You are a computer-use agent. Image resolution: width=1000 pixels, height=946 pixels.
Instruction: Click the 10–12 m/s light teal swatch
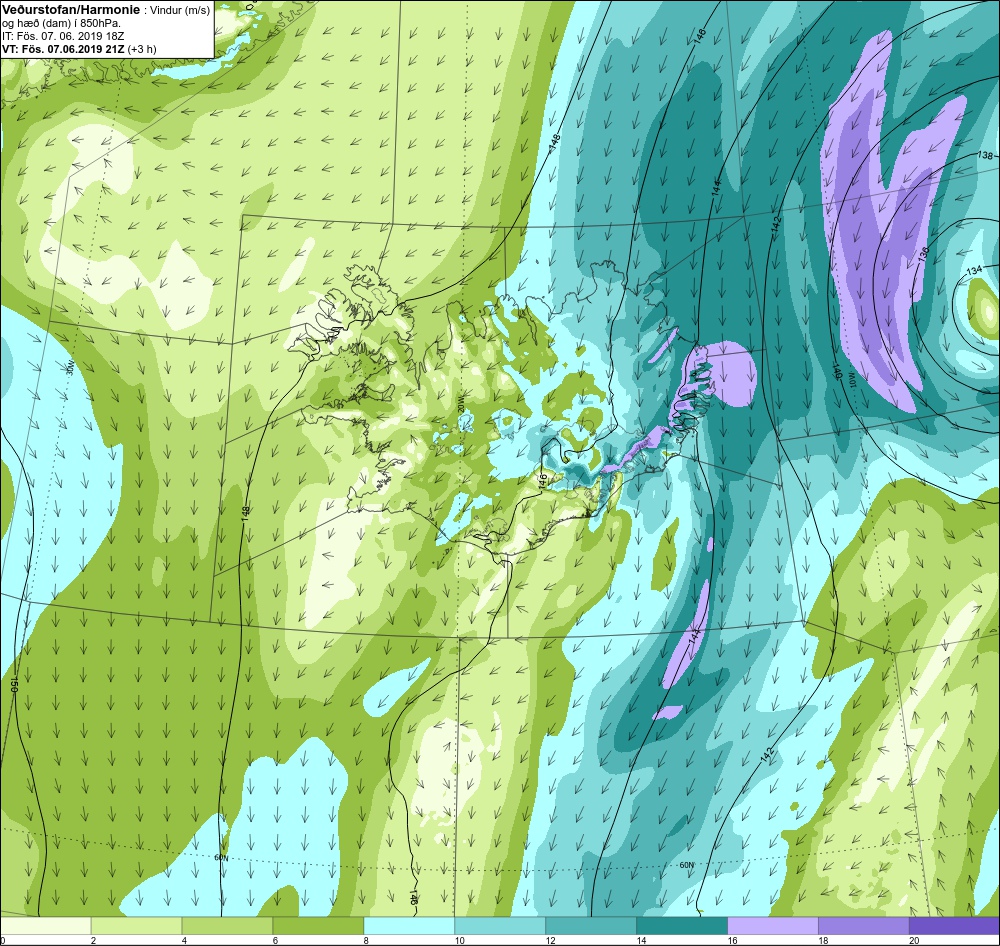click(x=500, y=925)
